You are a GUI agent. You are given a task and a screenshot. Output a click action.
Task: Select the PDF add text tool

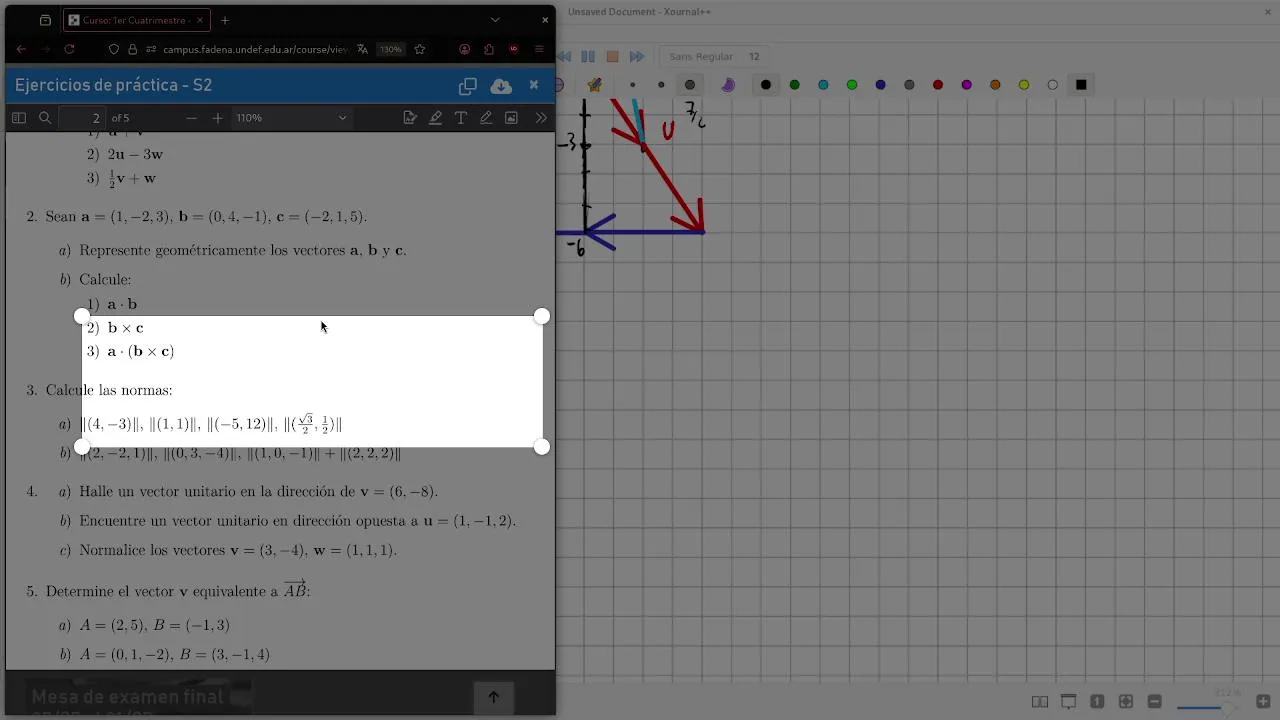pyautogui.click(x=461, y=118)
